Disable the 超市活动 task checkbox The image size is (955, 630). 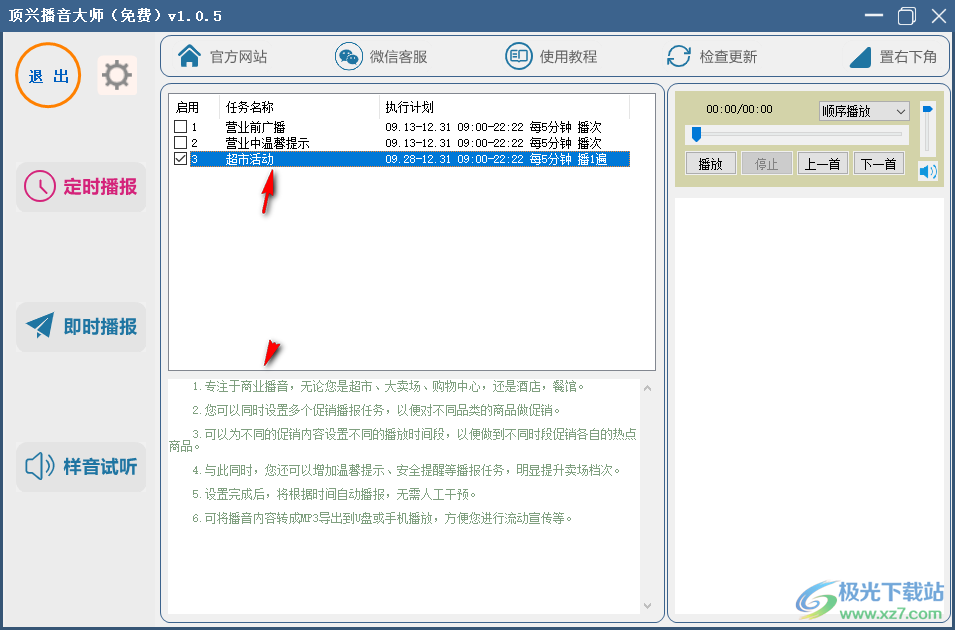179,158
